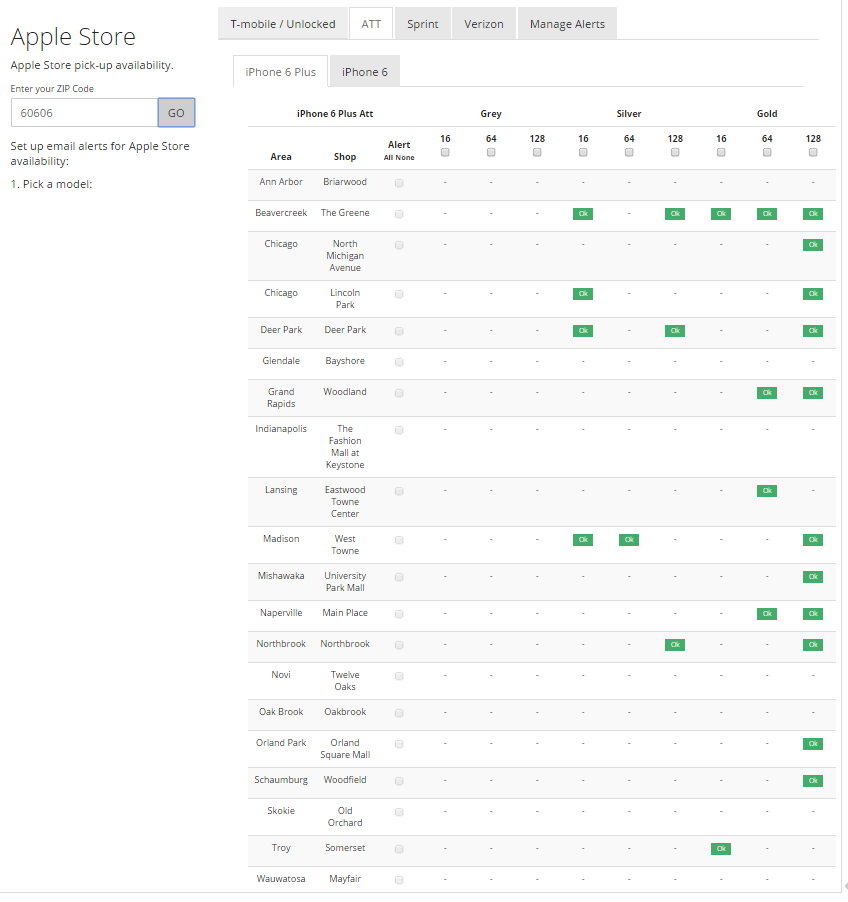Enable alert for Ann Arbor Briarwood
The image size is (848, 902).
(x=399, y=183)
